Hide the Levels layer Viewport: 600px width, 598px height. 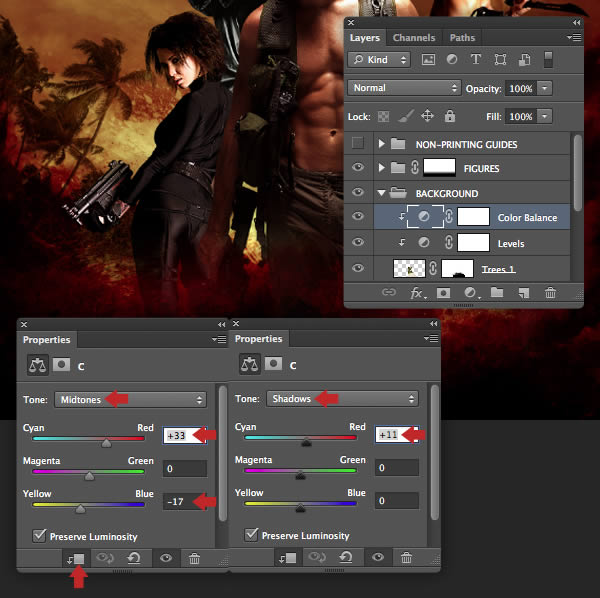pos(358,242)
